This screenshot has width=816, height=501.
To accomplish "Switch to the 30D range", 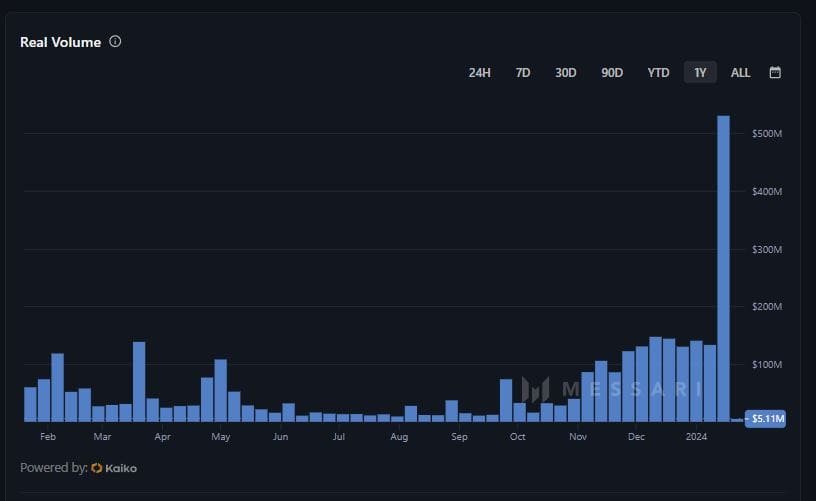I will click(x=566, y=72).
